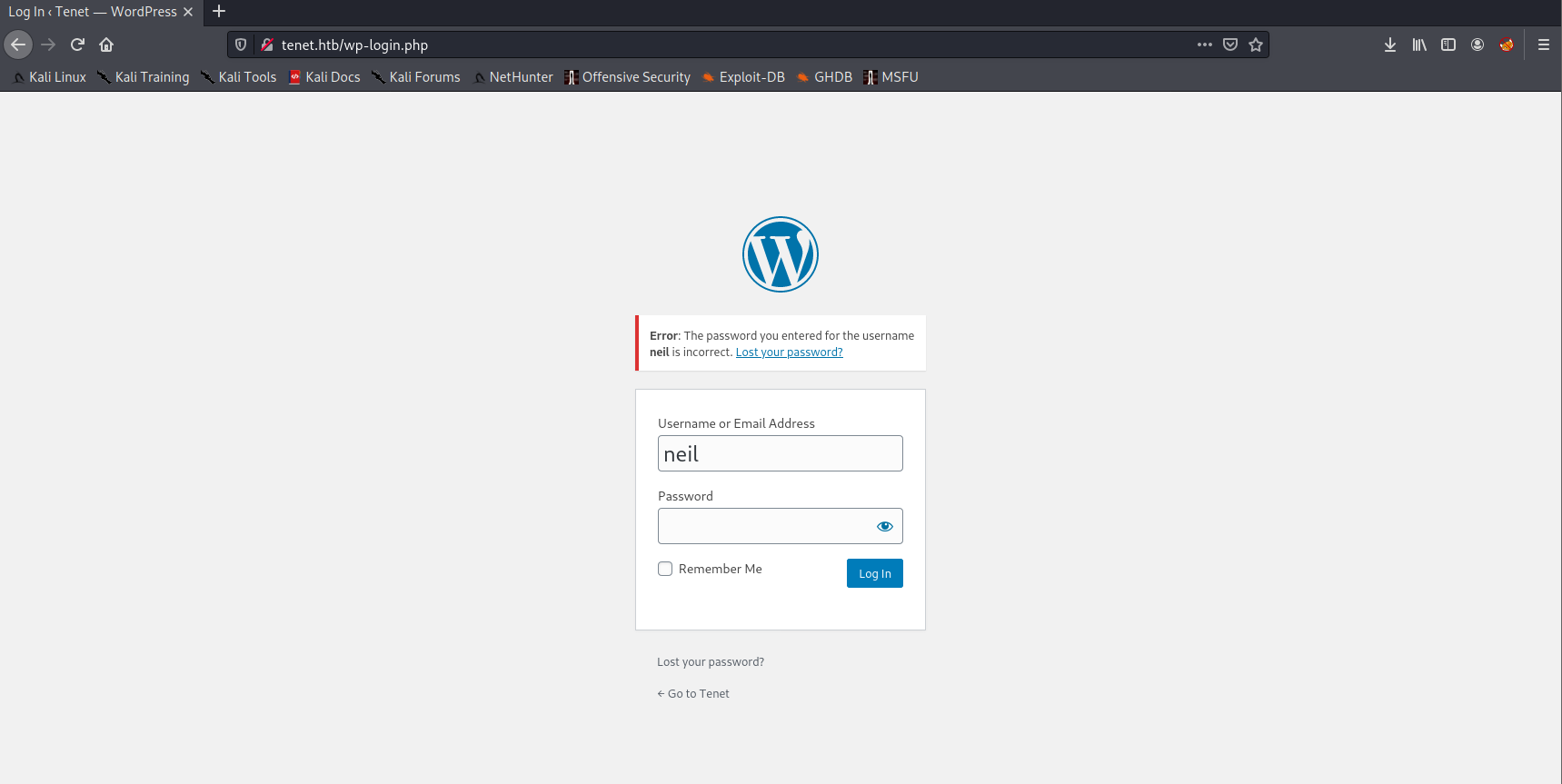
Task: Follow the Go to Tenet link
Action: coord(693,694)
